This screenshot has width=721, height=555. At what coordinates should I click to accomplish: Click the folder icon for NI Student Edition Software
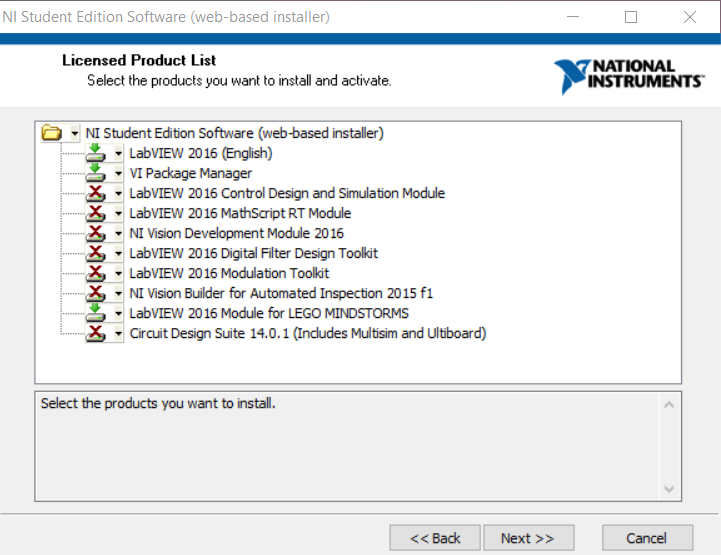click(x=52, y=133)
